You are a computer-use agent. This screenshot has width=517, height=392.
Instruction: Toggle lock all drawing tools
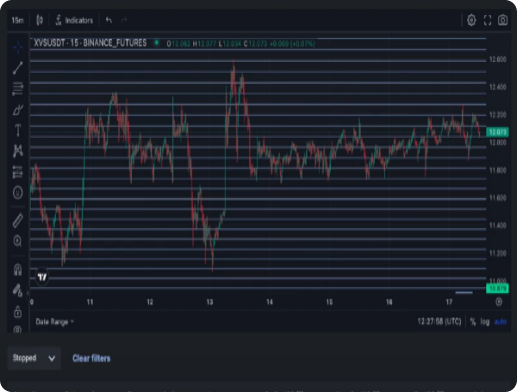coord(18,312)
